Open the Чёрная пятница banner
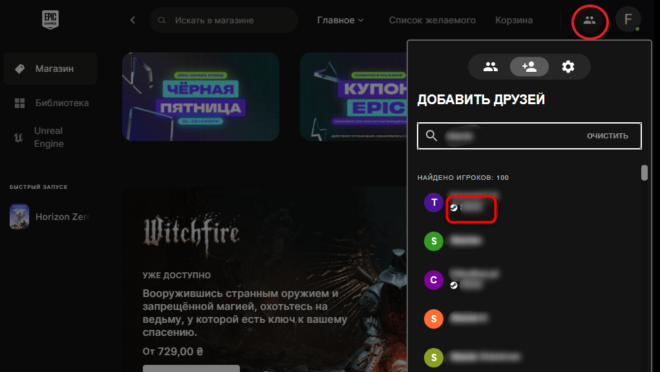660x372 pixels. (x=200, y=96)
